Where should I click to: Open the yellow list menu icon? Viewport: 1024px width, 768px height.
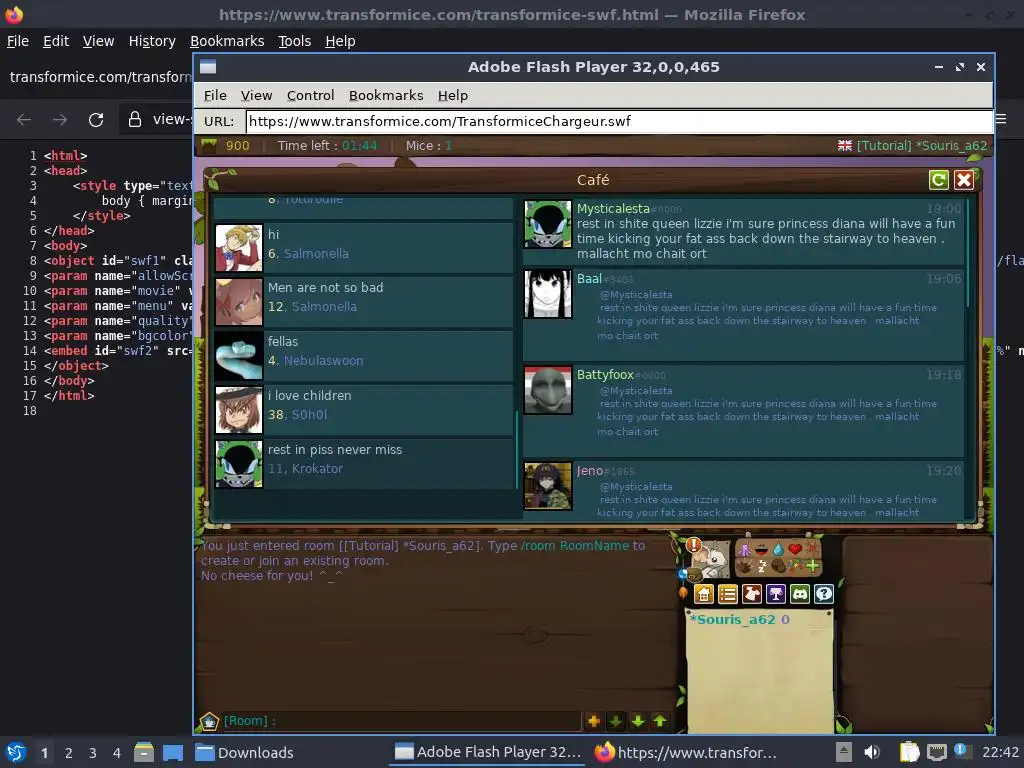[x=728, y=594]
